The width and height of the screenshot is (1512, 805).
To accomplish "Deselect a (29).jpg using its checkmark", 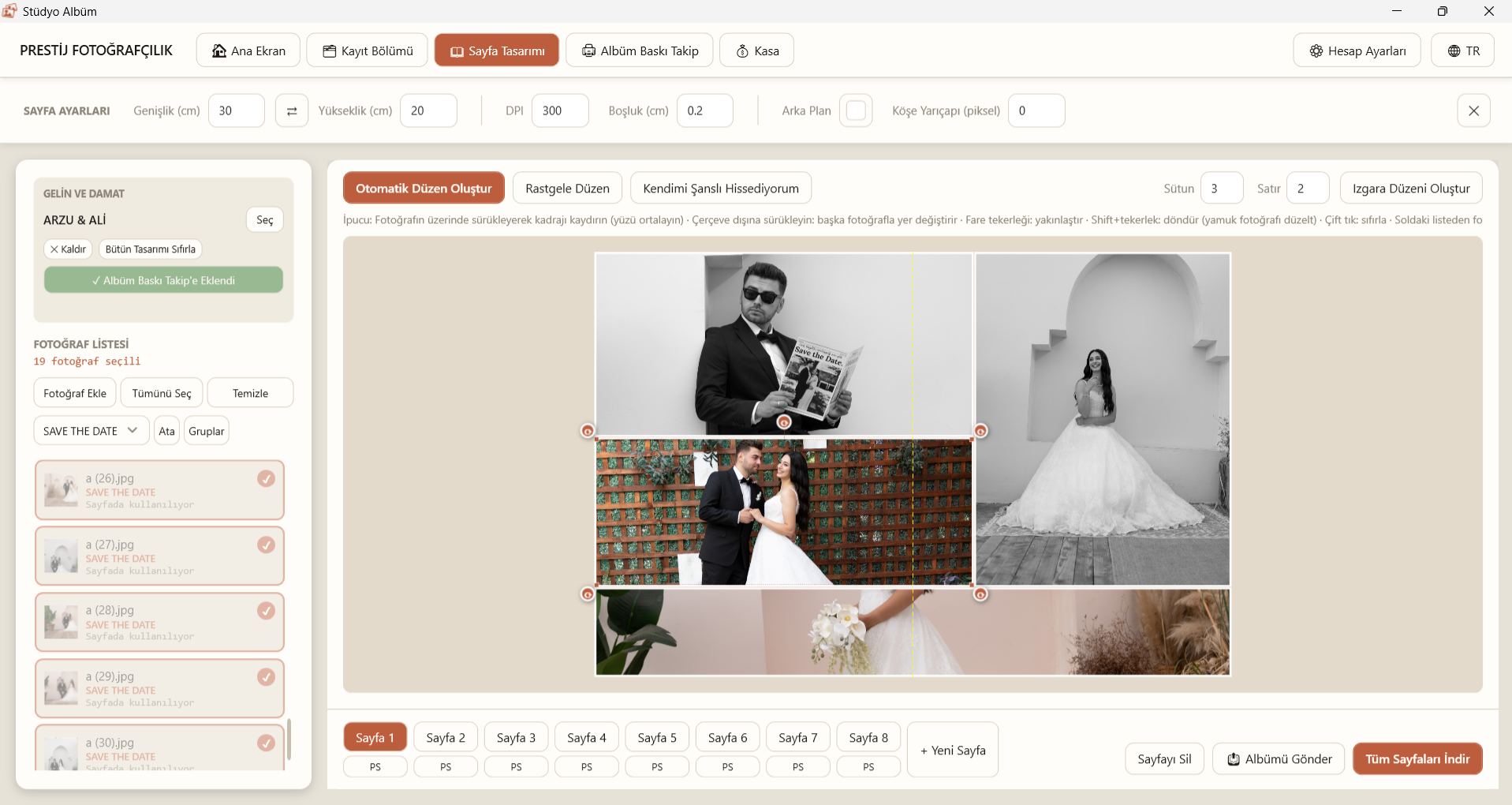I will [x=267, y=677].
